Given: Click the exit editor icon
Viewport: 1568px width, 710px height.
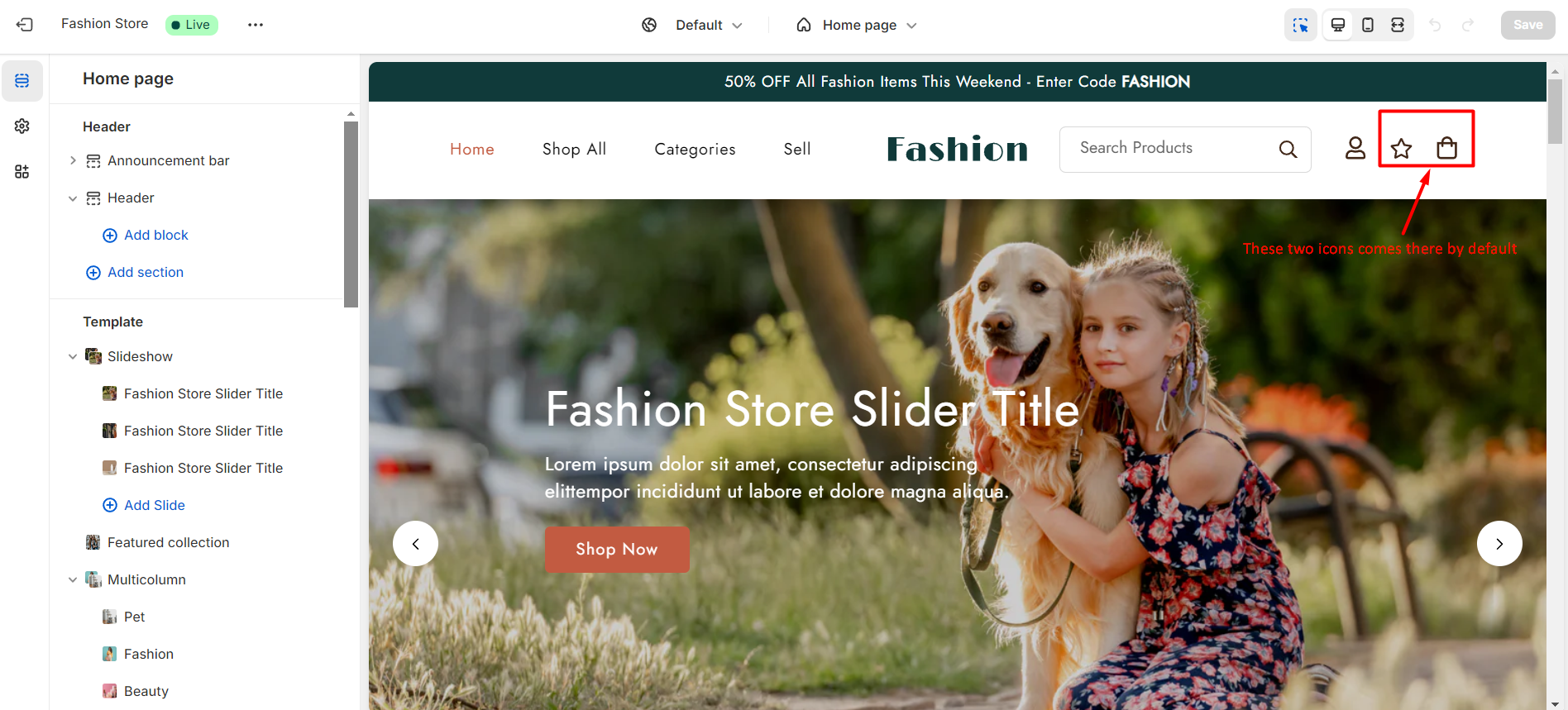Looking at the screenshot, I should pos(25,25).
